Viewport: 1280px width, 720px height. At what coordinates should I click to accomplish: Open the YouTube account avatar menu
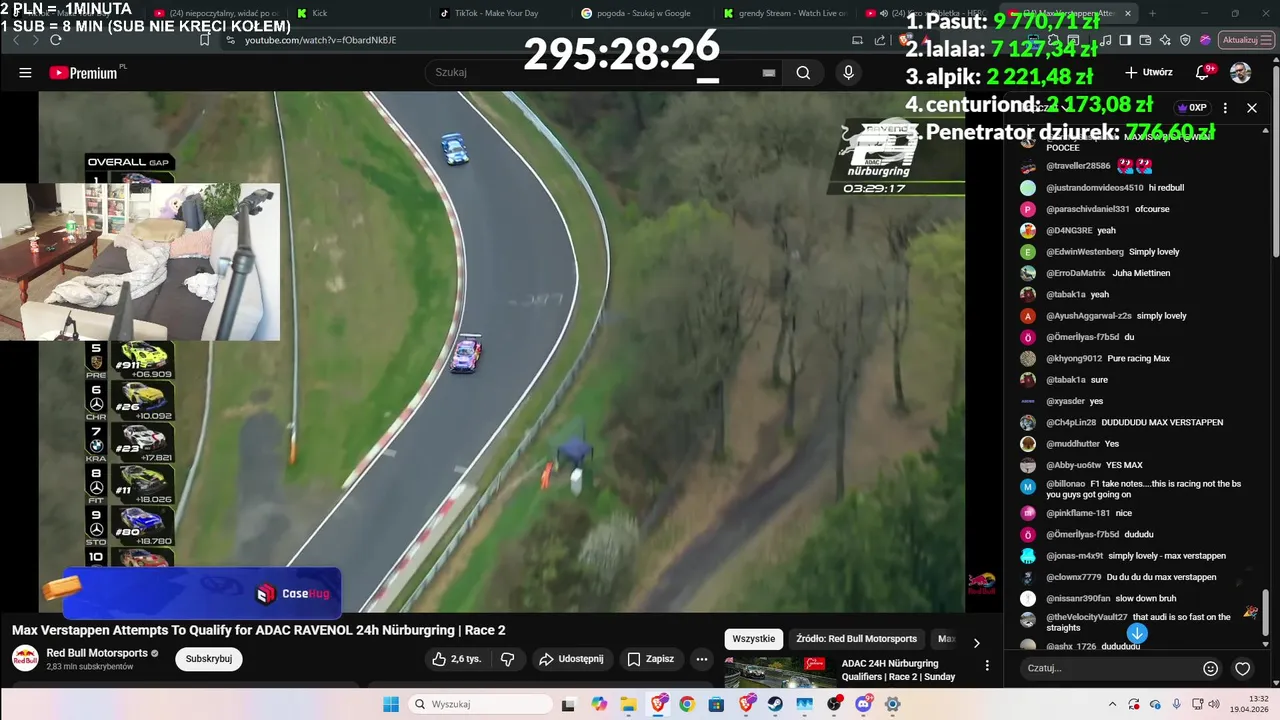point(1240,73)
